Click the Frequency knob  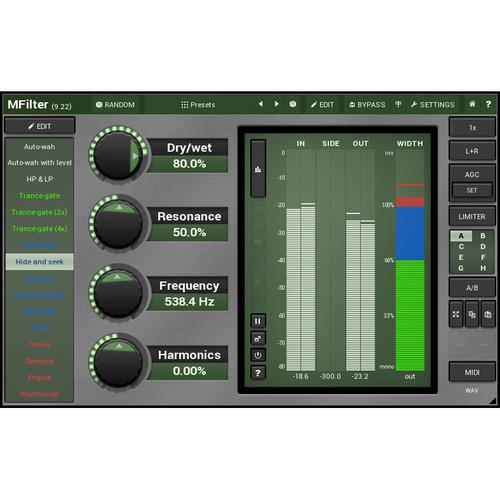pos(118,292)
